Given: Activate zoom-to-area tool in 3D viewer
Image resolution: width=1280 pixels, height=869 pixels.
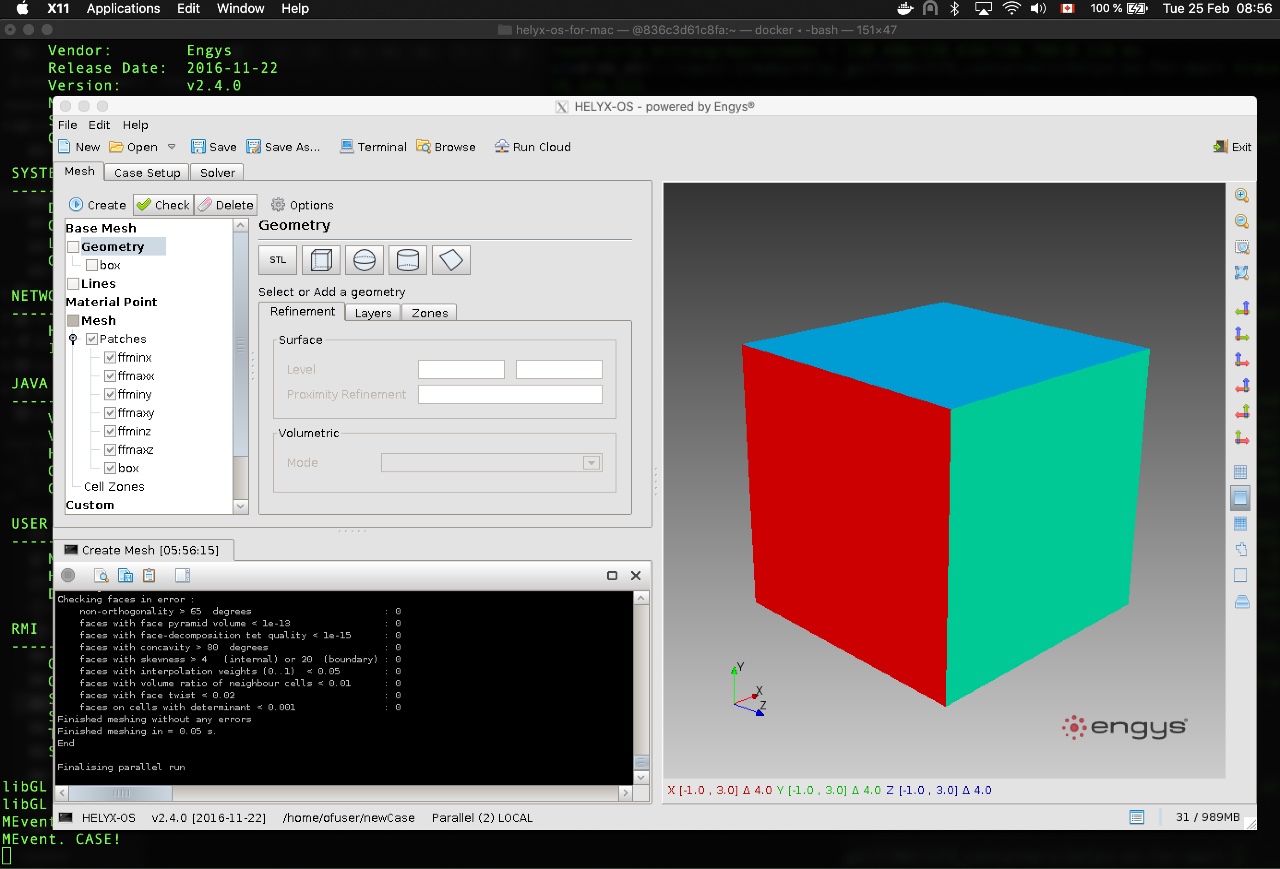Looking at the screenshot, I should click(1241, 247).
